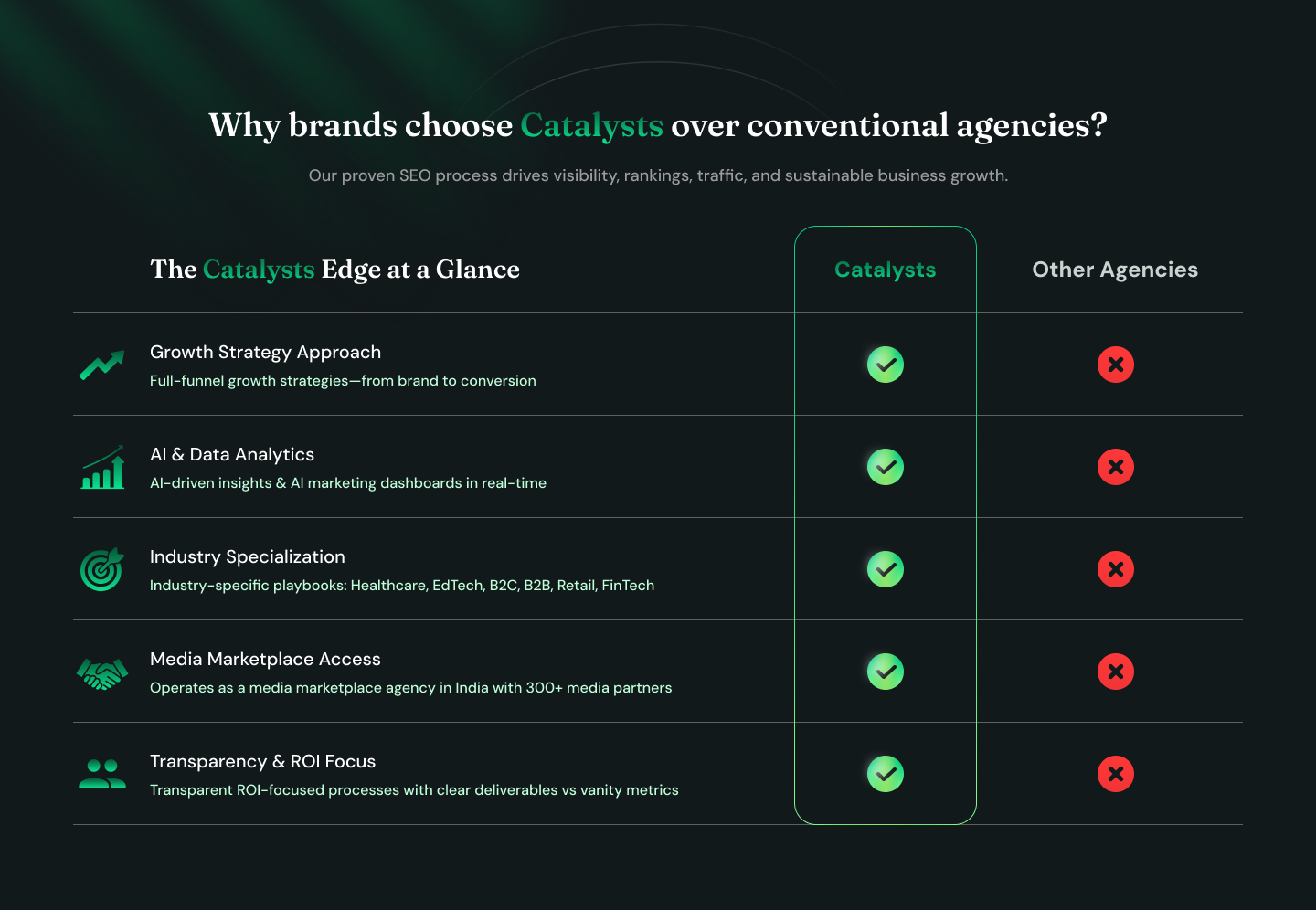Click green checkmark in Media Marketplace row
The height and width of the screenshot is (910, 1316).
886,672
